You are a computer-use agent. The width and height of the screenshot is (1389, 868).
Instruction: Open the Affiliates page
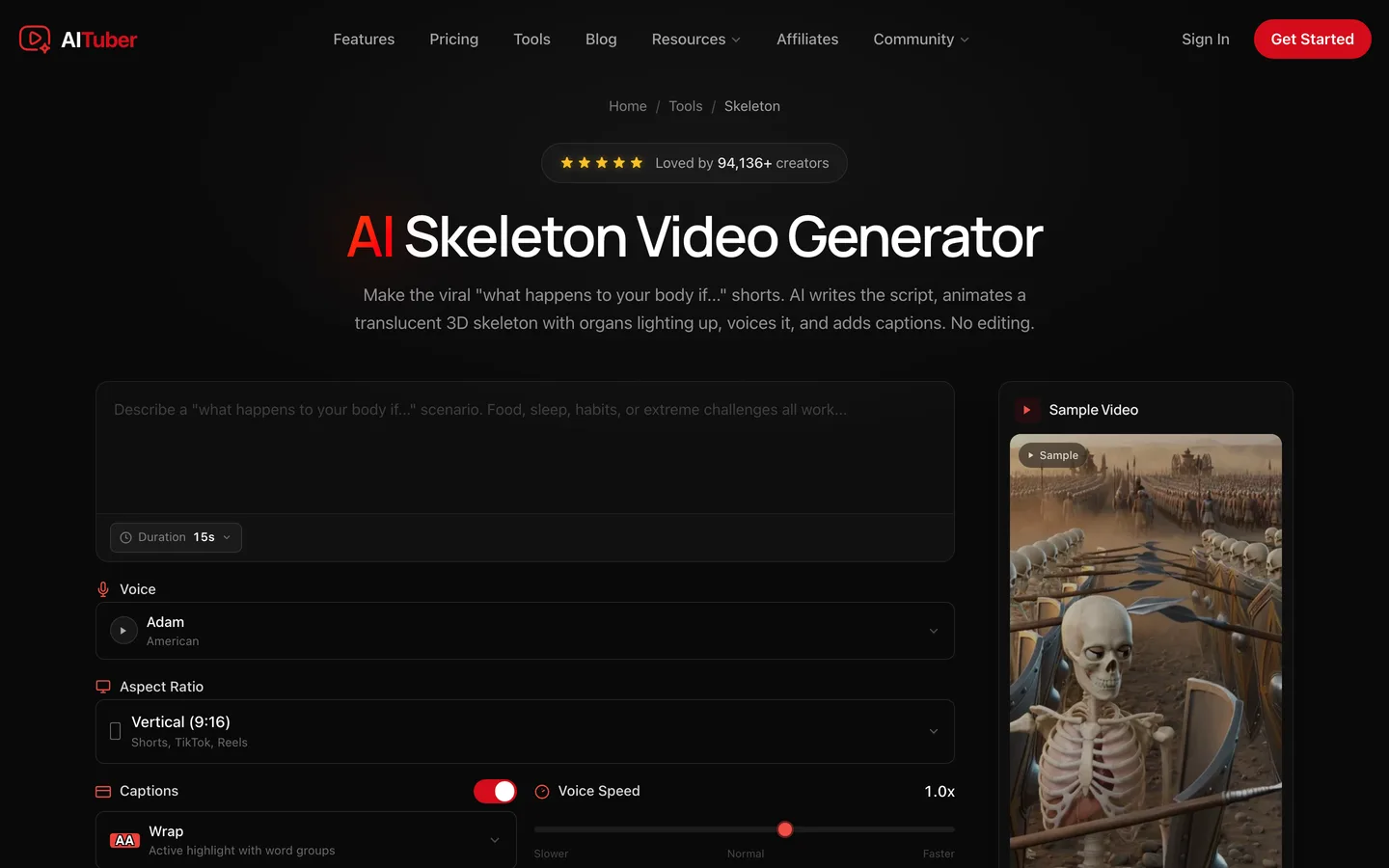click(x=807, y=40)
